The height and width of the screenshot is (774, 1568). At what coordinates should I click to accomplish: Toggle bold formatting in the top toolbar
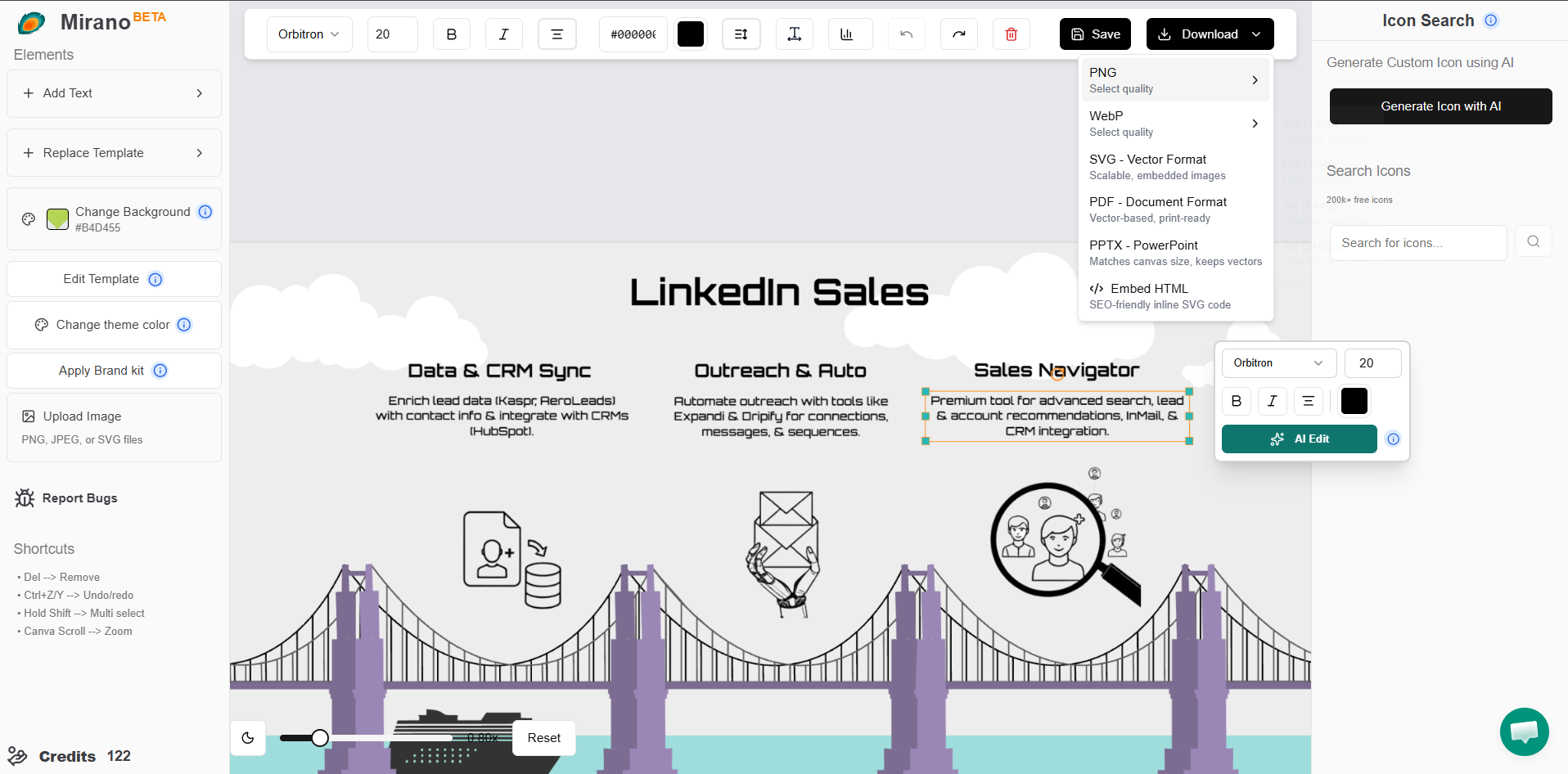pyautogui.click(x=451, y=34)
